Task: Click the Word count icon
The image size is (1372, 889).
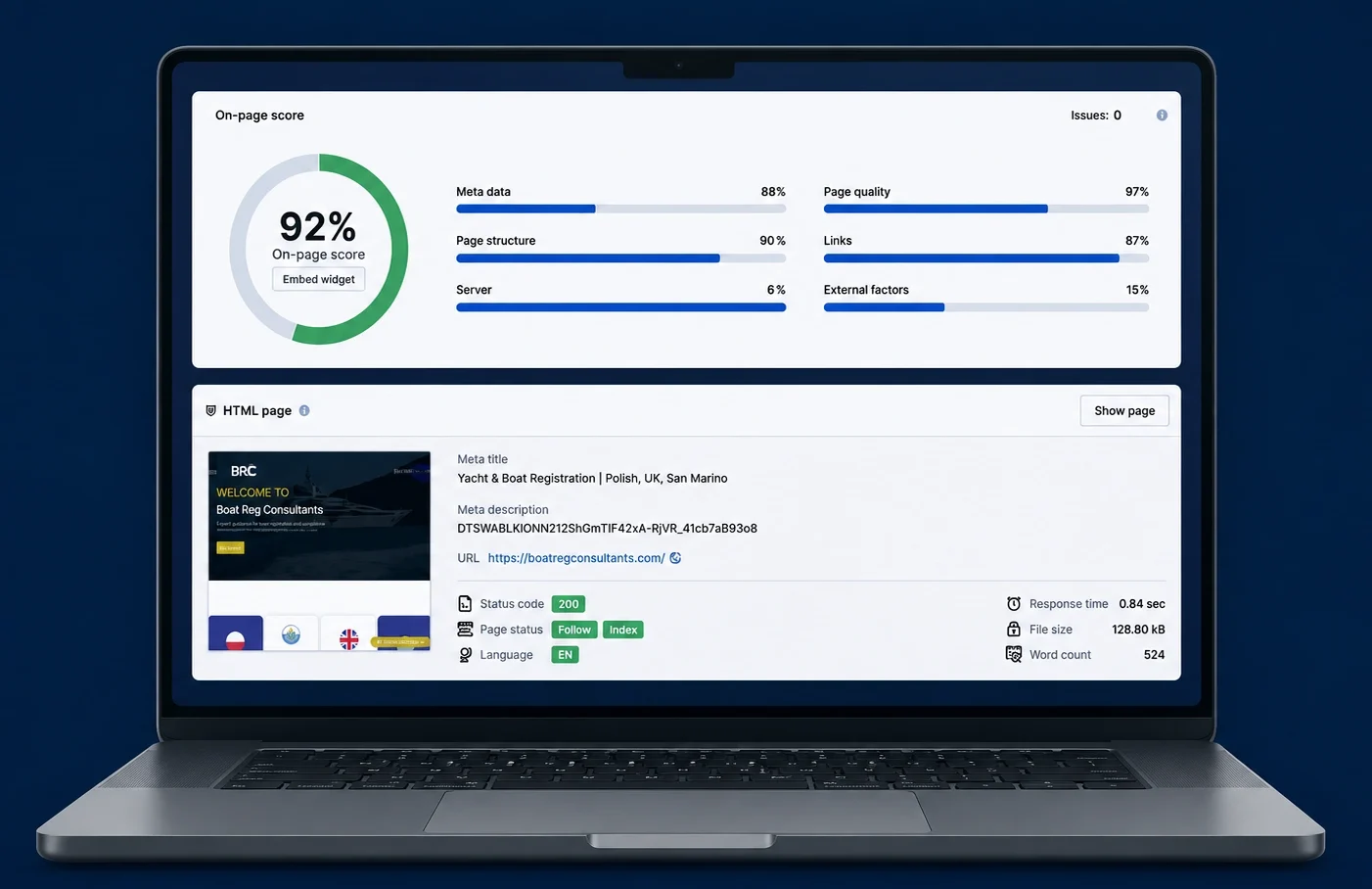Action: 1014,654
